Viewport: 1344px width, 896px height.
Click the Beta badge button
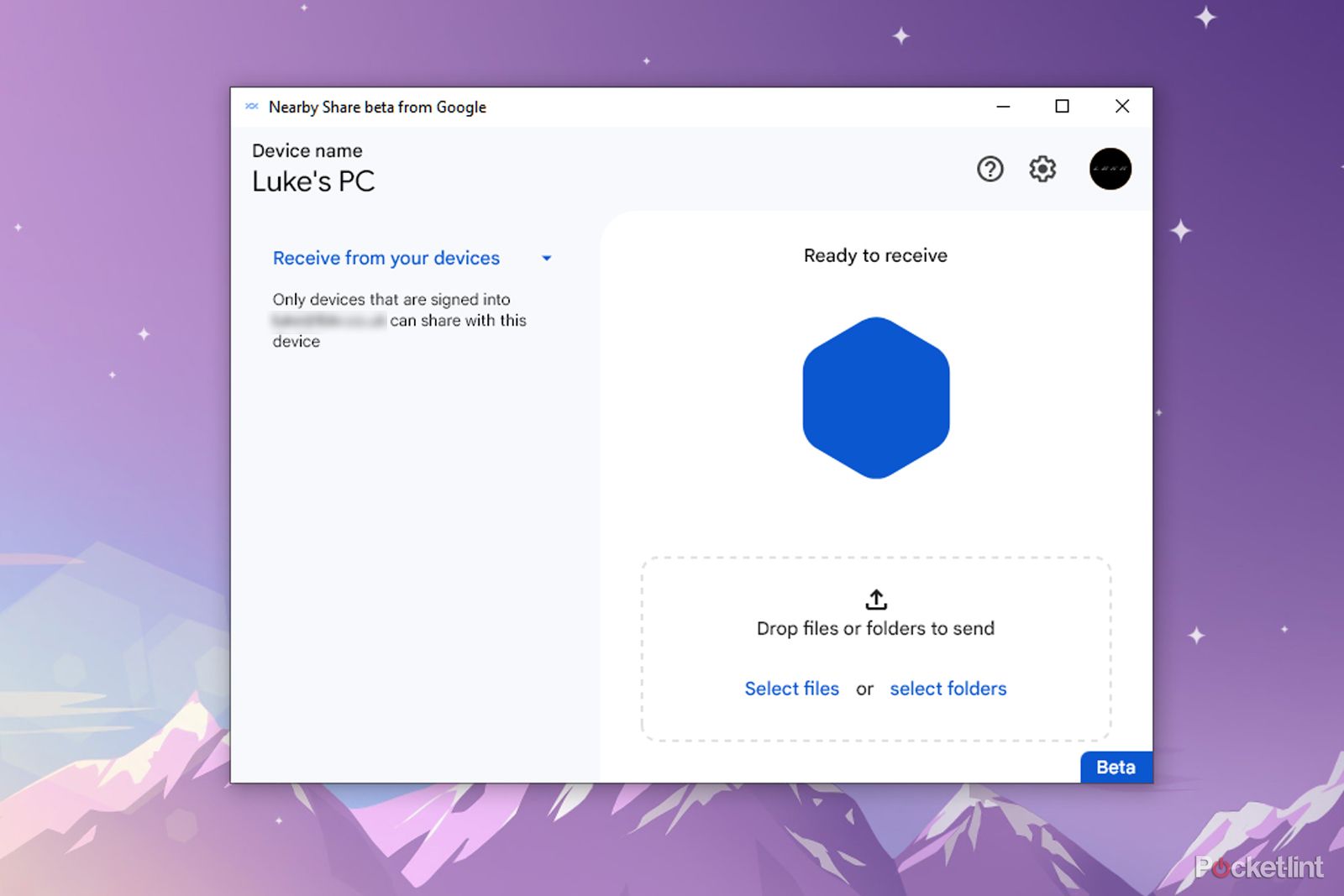1116,768
